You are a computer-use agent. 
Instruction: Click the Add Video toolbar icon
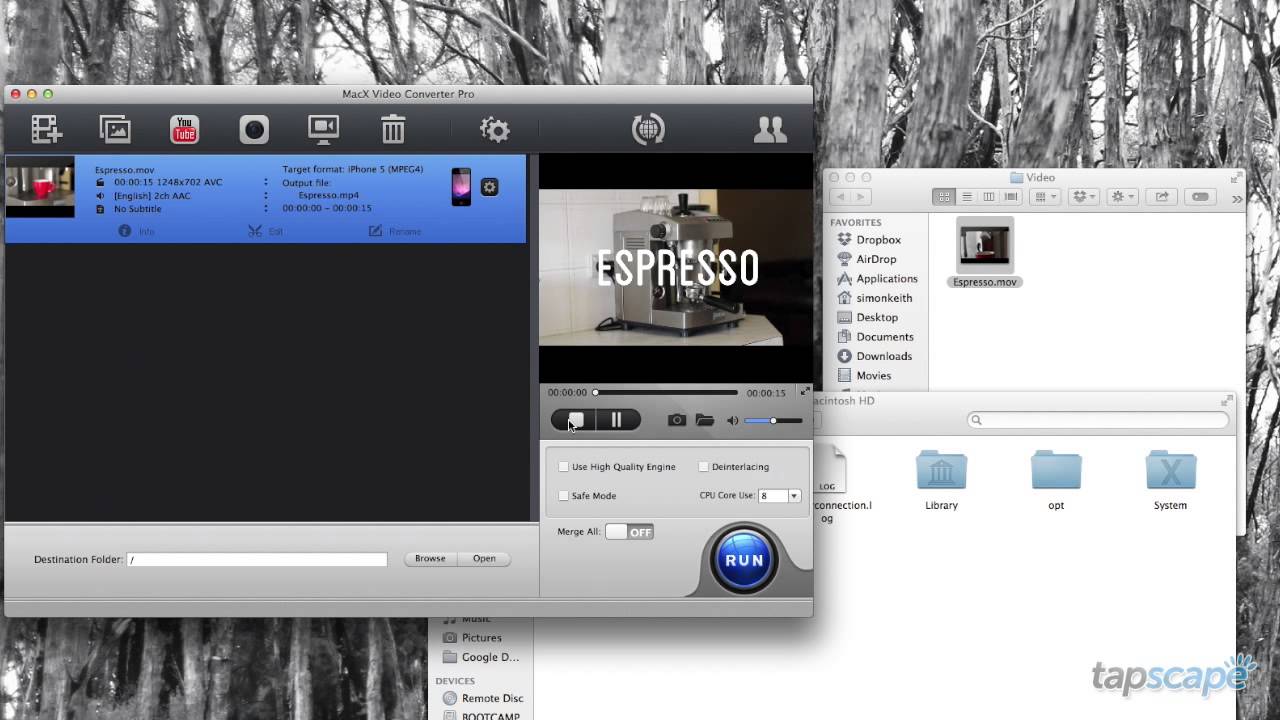pos(46,129)
